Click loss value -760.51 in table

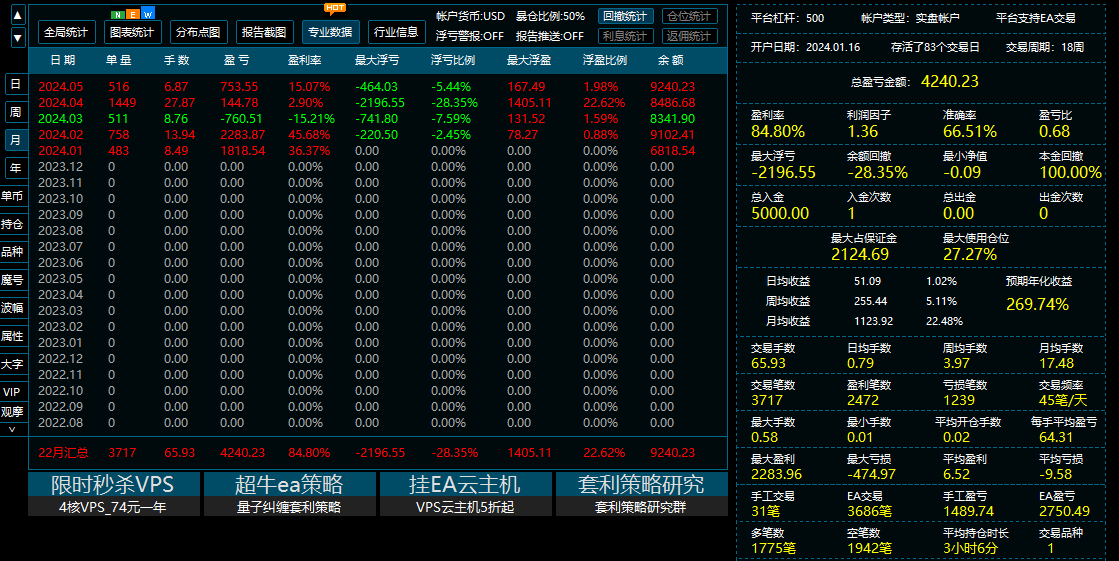click(241, 118)
